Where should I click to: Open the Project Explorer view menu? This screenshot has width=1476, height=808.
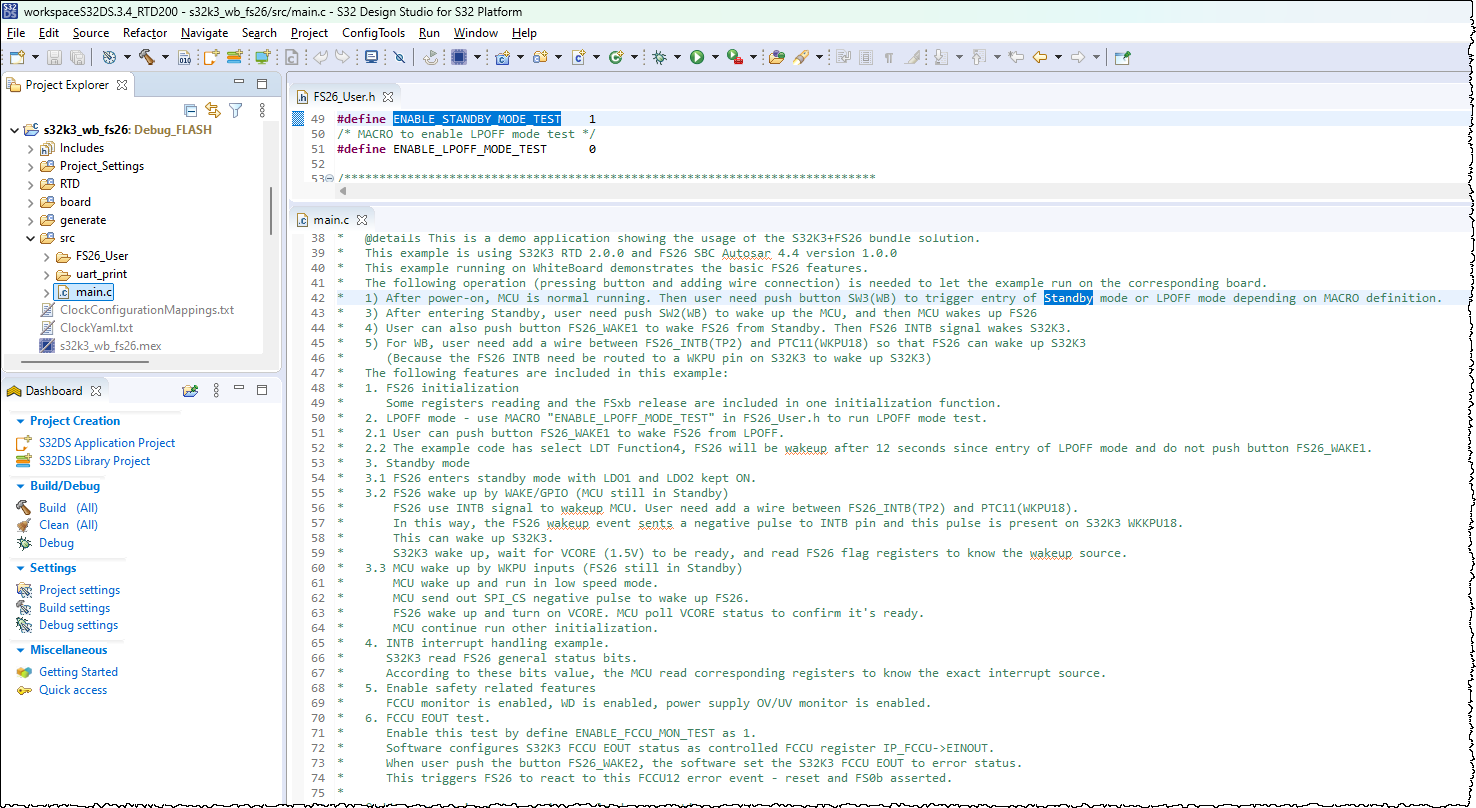(262, 110)
